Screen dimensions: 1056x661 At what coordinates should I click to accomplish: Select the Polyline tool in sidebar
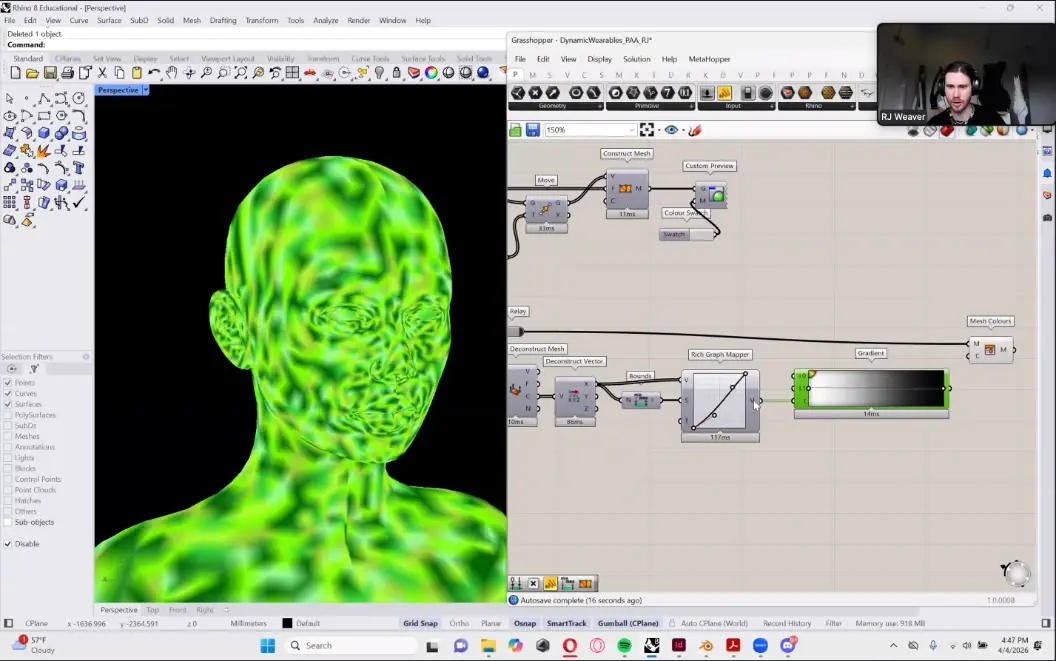(44, 98)
